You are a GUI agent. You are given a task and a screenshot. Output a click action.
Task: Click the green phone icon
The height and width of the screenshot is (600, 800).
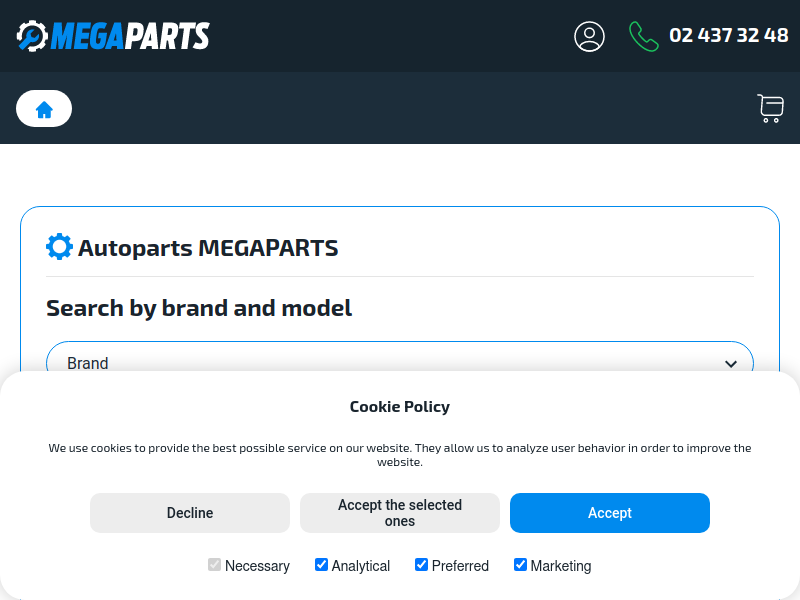pyautogui.click(x=643, y=36)
